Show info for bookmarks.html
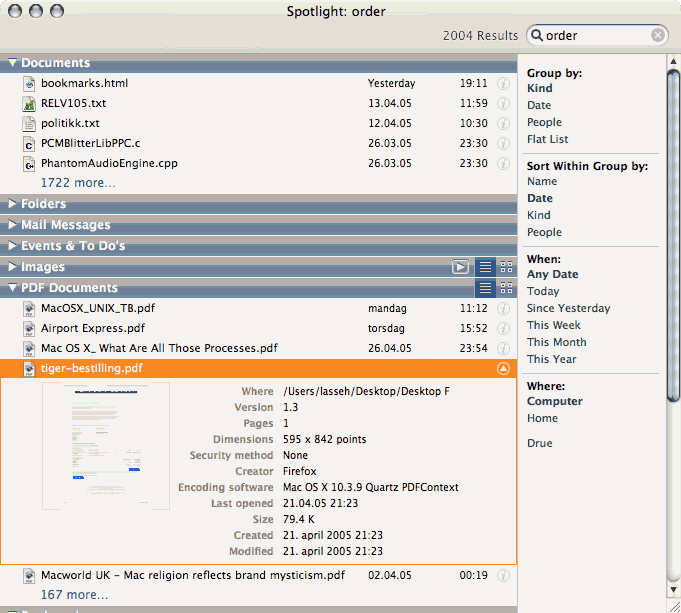 click(x=503, y=83)
